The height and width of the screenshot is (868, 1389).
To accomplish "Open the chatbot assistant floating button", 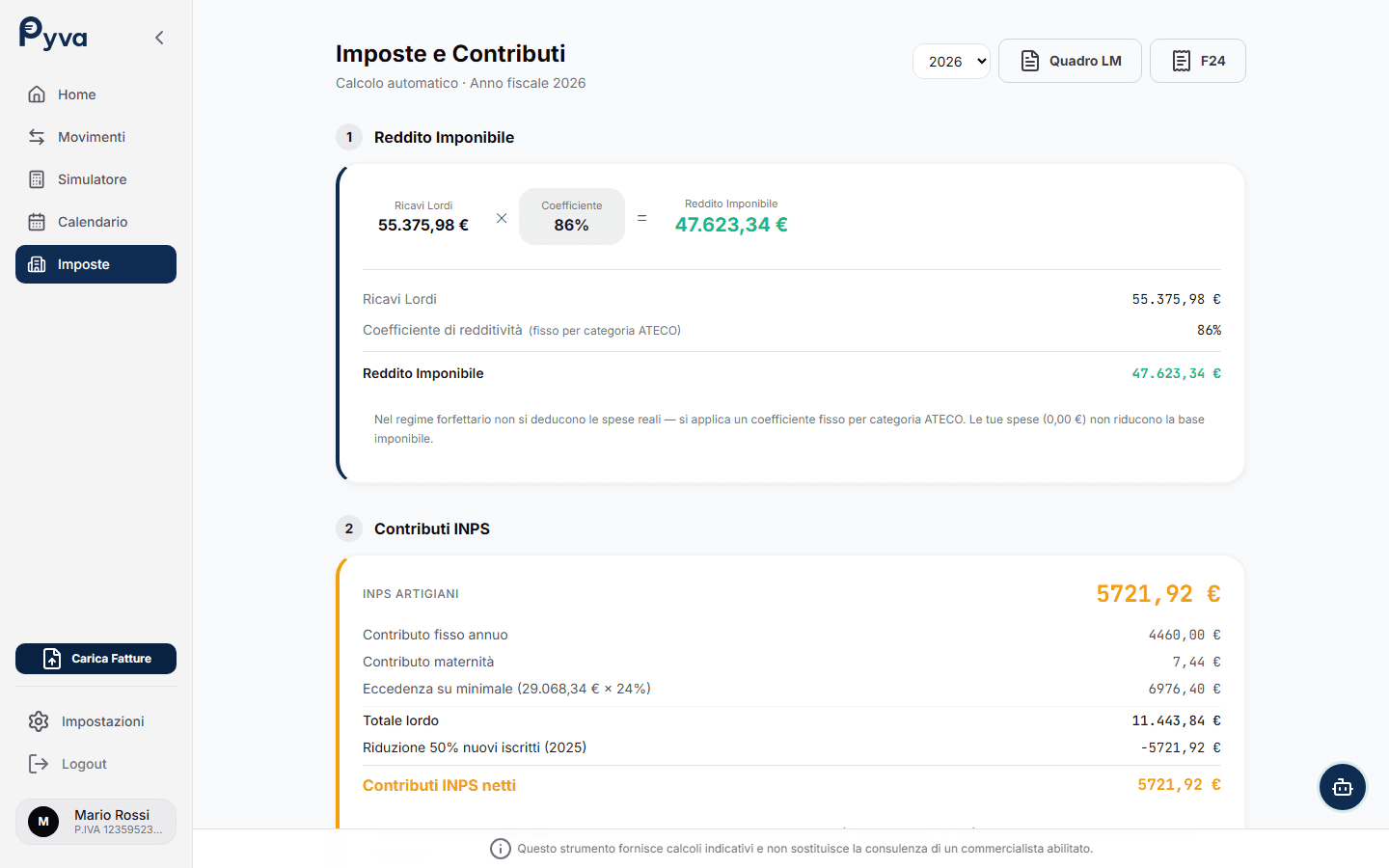I will (x=1342, y=787).
